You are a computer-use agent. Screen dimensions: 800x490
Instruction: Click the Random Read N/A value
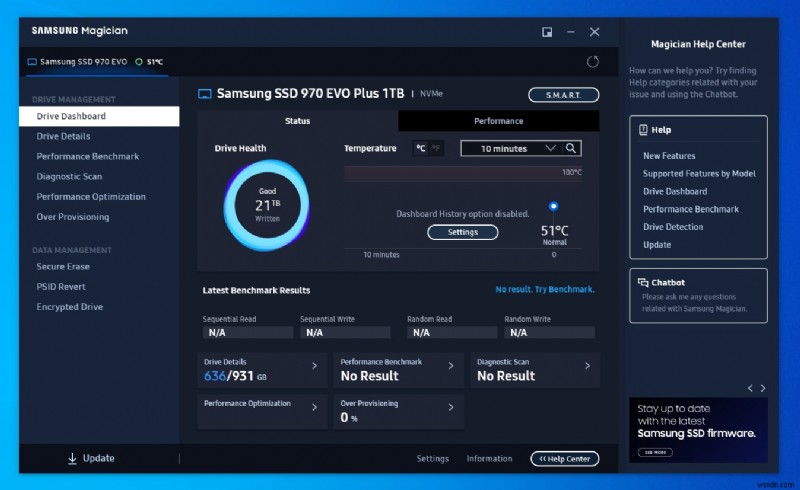pos(452,333)
